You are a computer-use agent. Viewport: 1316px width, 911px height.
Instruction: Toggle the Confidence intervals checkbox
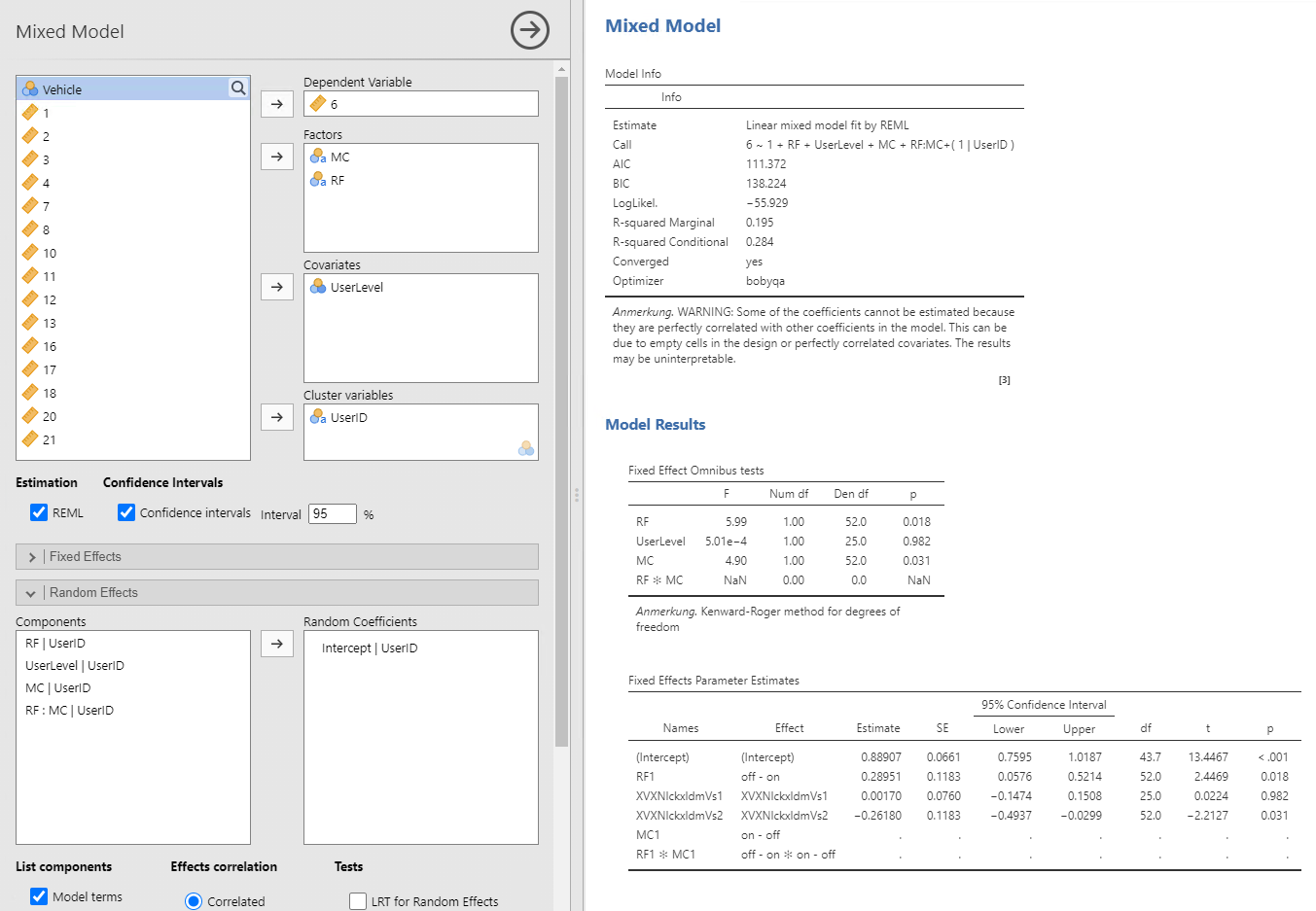(126, 512)
